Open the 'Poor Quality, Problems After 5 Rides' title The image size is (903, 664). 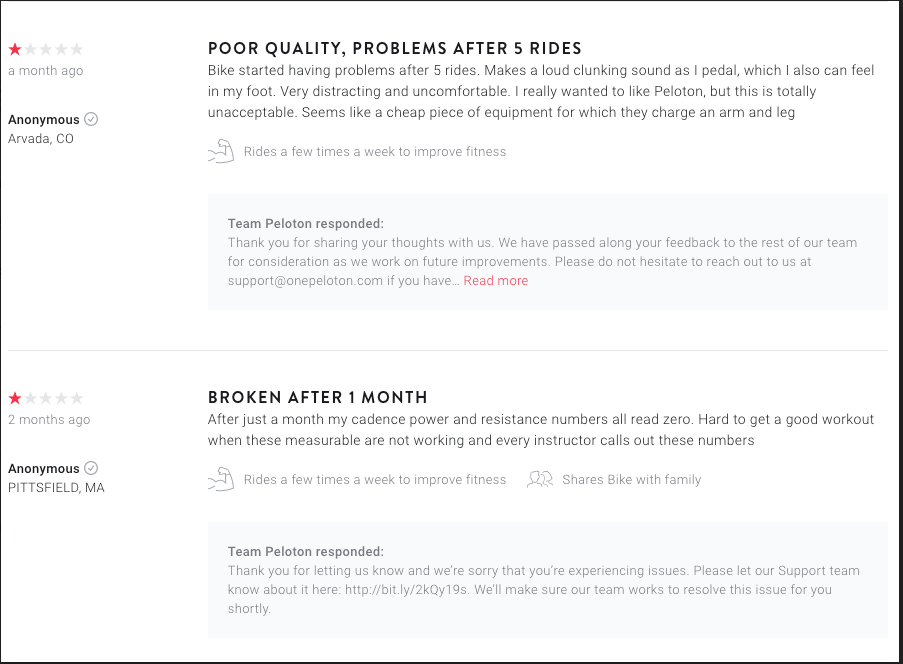pyautogui.click(x=395, y=48)
